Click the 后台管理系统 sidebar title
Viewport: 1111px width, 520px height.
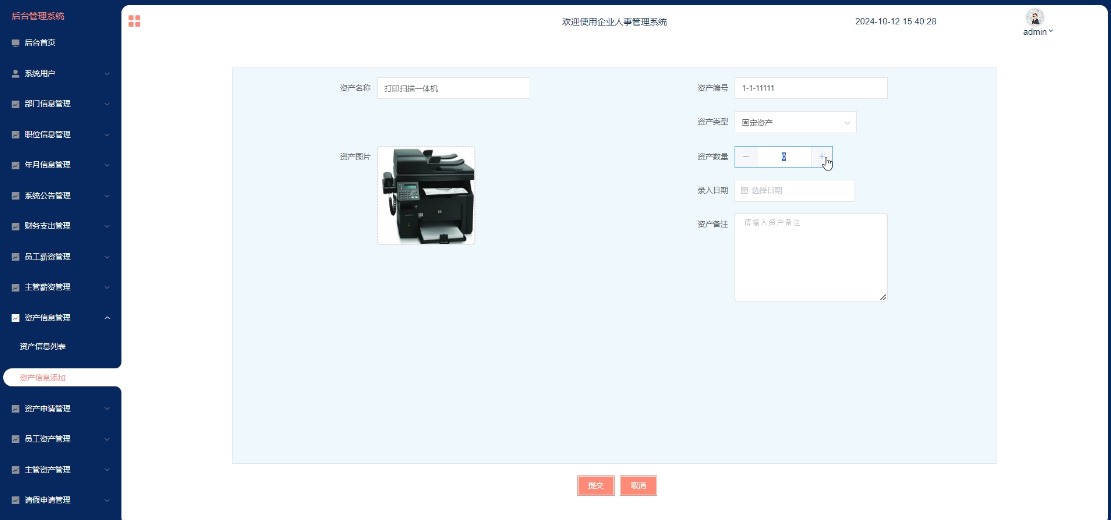38,16
